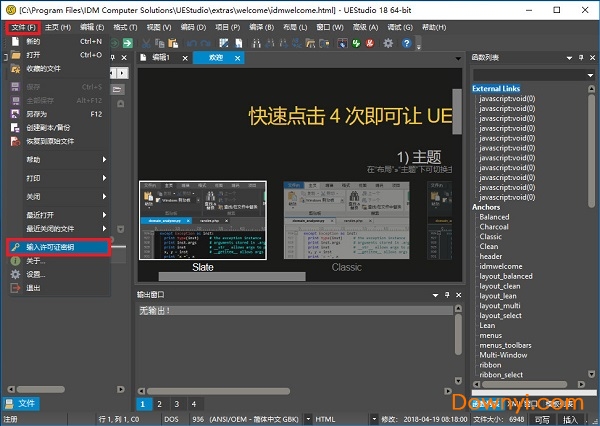The image size is (600, 426).
Task: Click the Redo arrow toolbar icon
Action: [x=205, y=43]
